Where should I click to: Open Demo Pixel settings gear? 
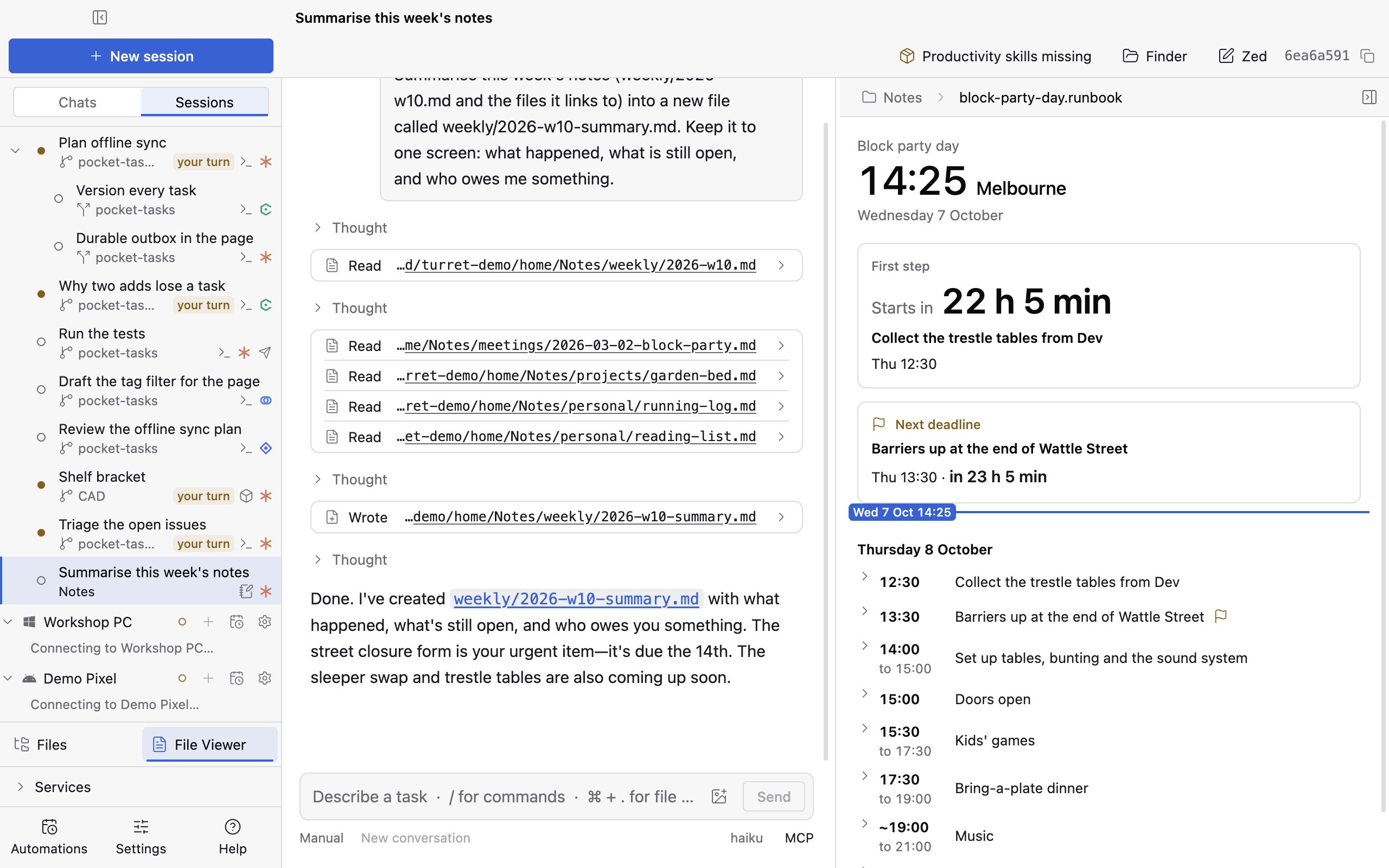(265, 678)
